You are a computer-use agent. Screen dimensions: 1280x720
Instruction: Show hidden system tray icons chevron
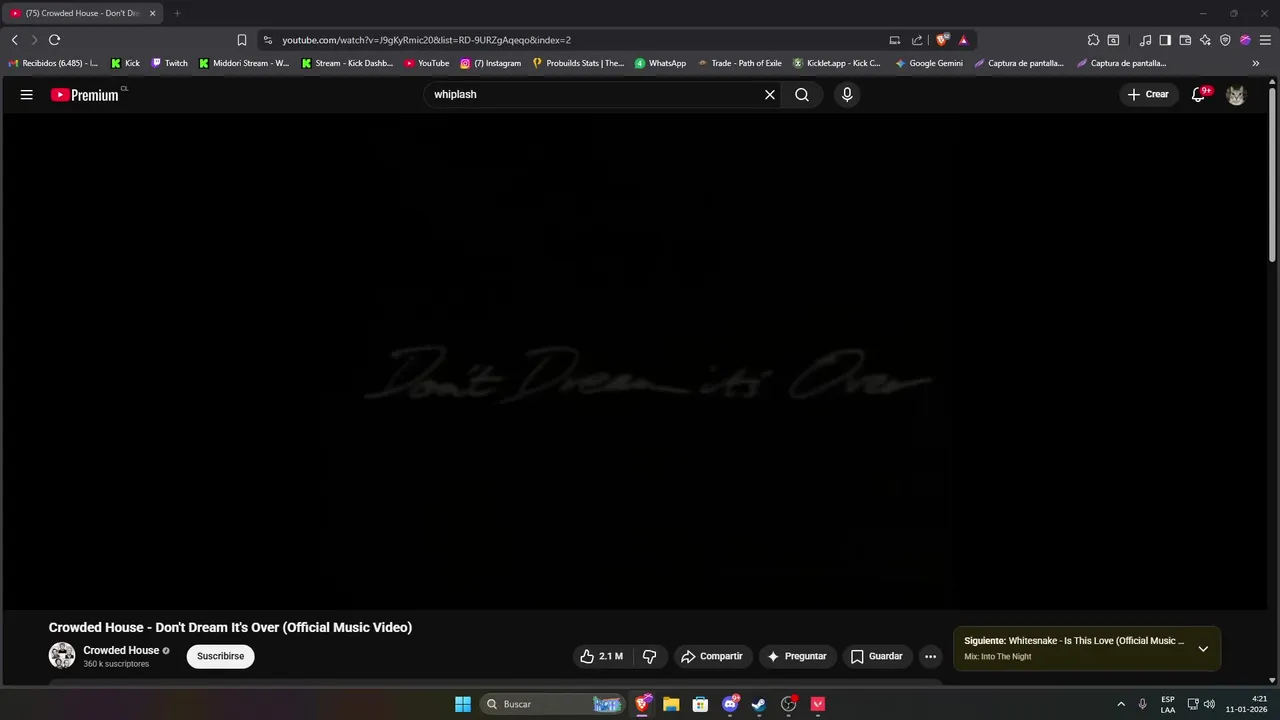1121,704
